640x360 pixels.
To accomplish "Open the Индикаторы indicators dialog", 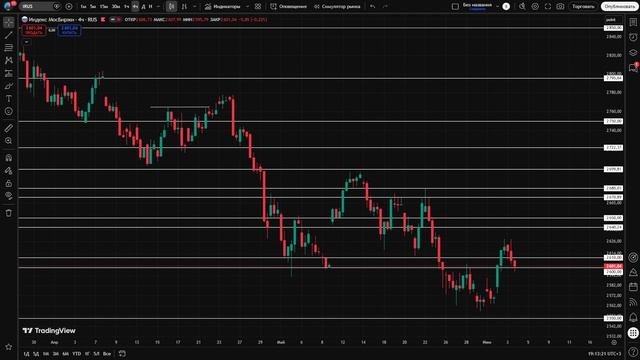I will (x=222, y=7).
